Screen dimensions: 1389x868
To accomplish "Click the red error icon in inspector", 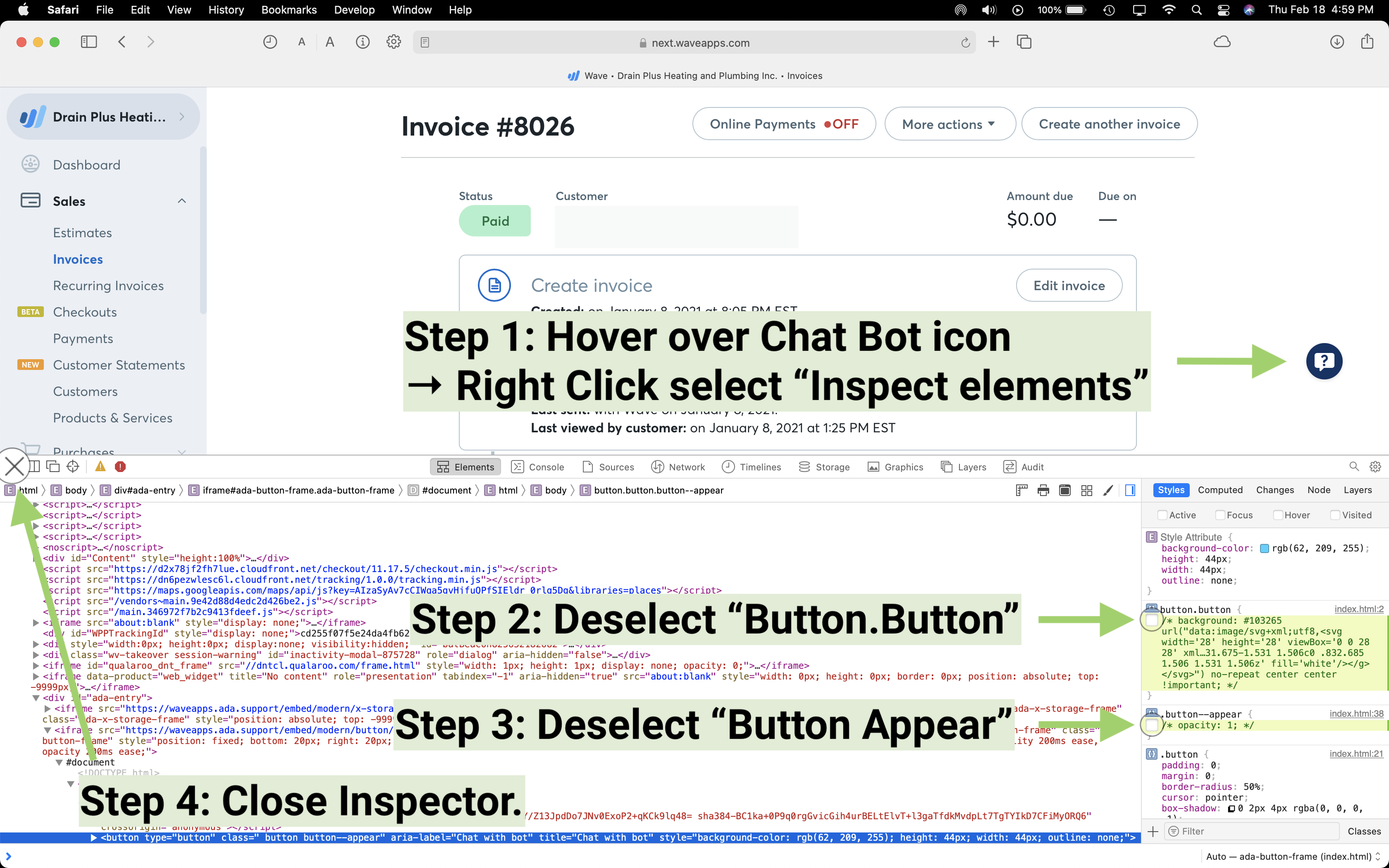I will click(120, 467).
